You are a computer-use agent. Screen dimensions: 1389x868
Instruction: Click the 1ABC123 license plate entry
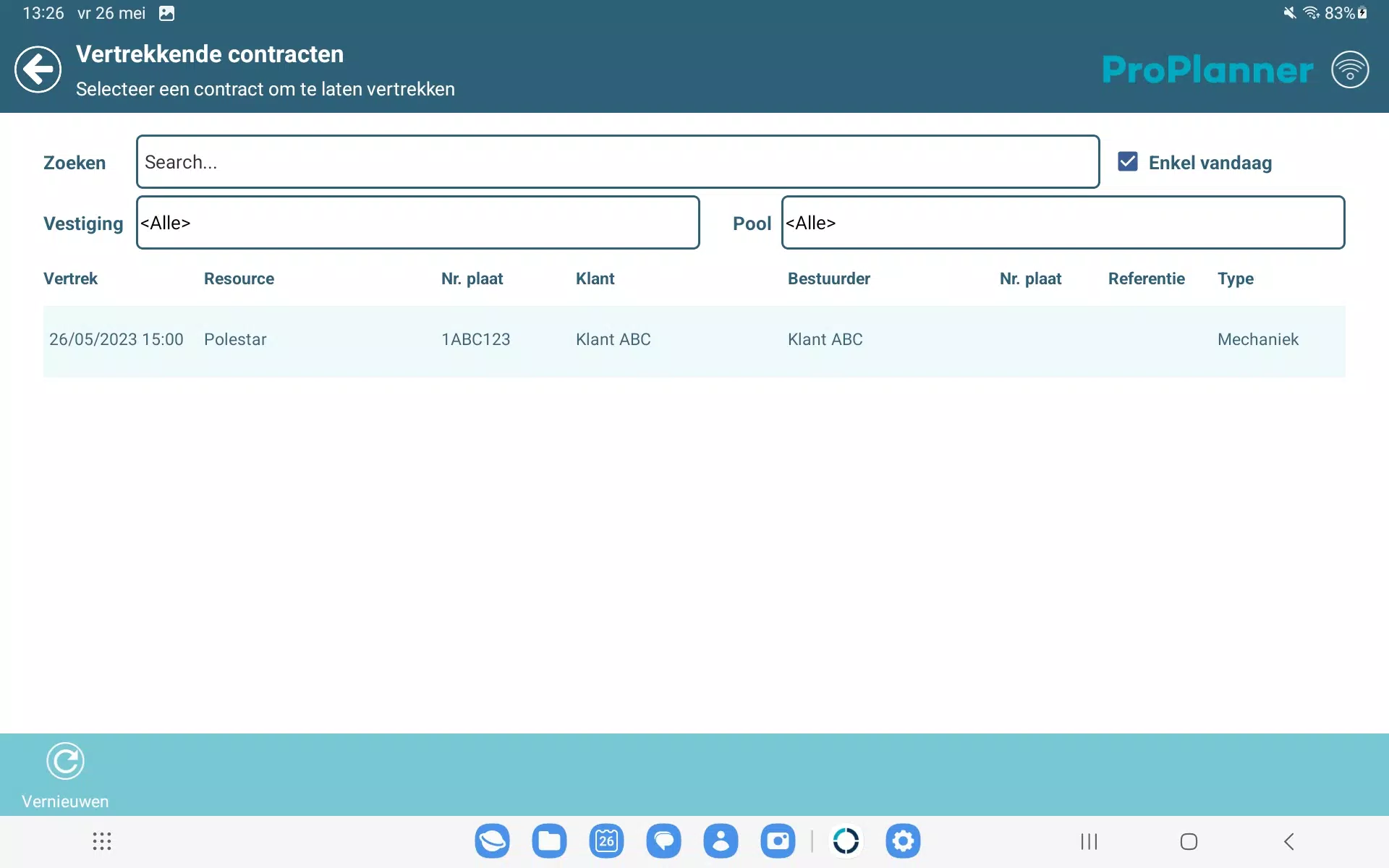click(475, 339)
